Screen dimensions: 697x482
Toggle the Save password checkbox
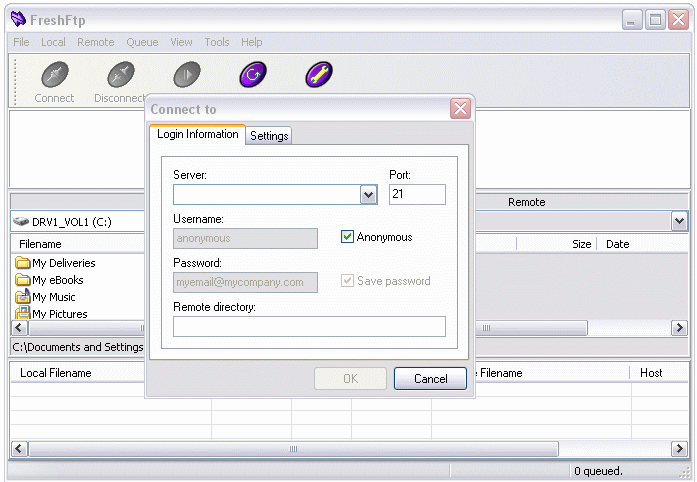coord(347,281)
